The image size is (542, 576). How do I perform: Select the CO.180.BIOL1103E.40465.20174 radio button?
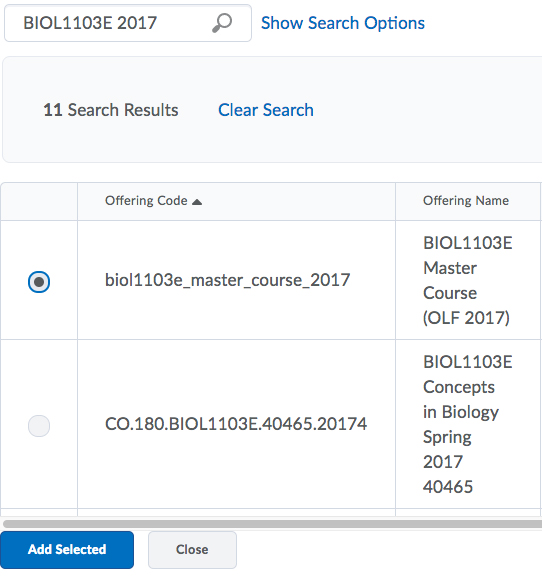click(x=39, y=426)
